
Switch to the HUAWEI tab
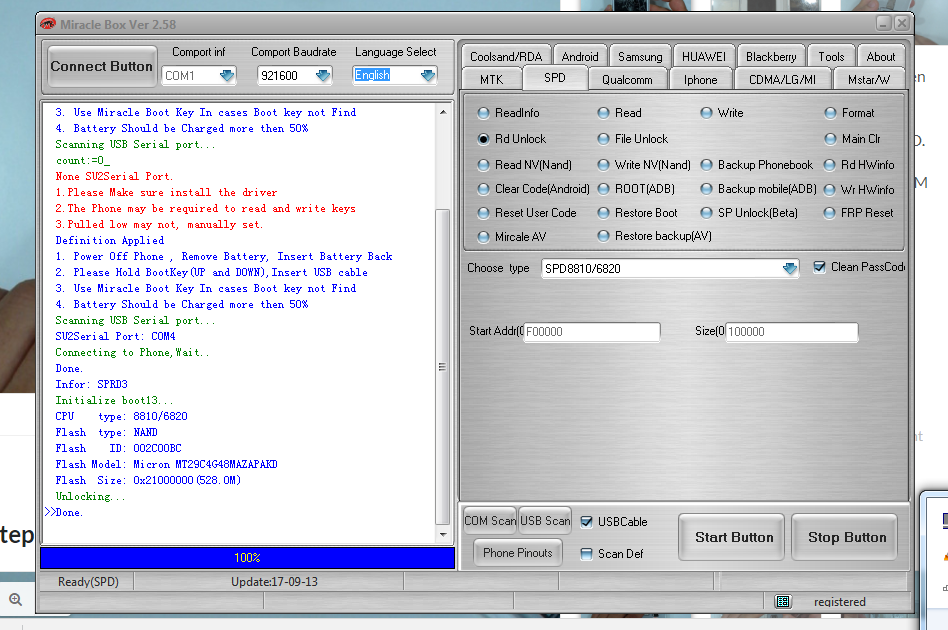[704, 56]
